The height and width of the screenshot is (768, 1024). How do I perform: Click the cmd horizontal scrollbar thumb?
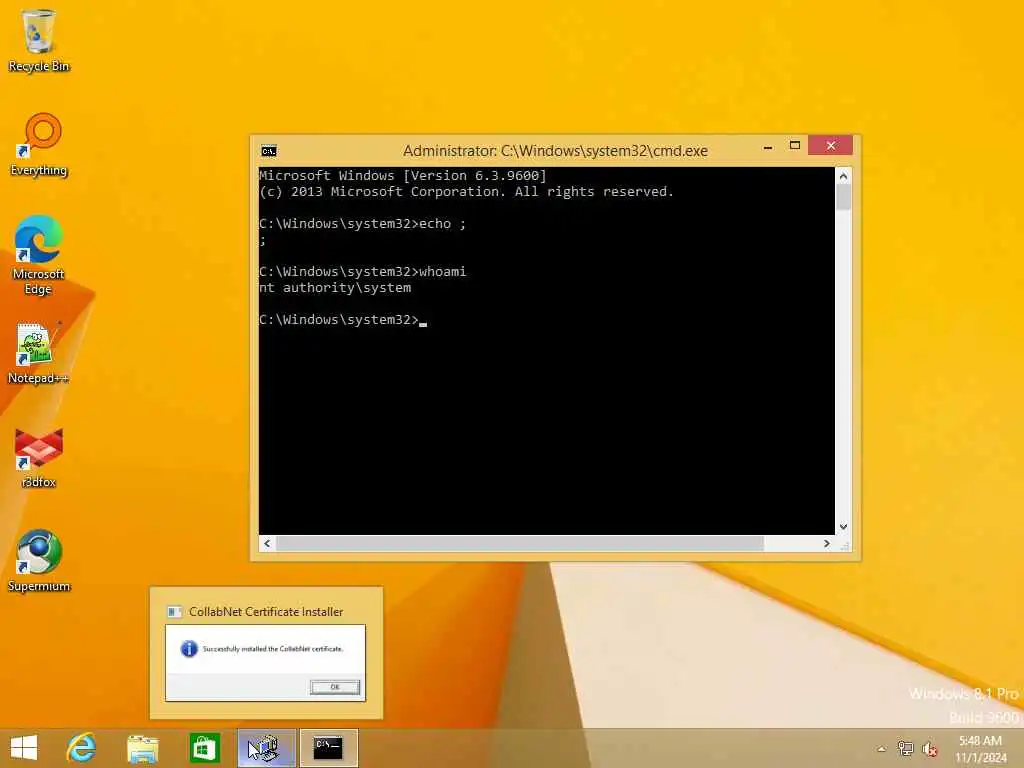(x=520, y=543)
